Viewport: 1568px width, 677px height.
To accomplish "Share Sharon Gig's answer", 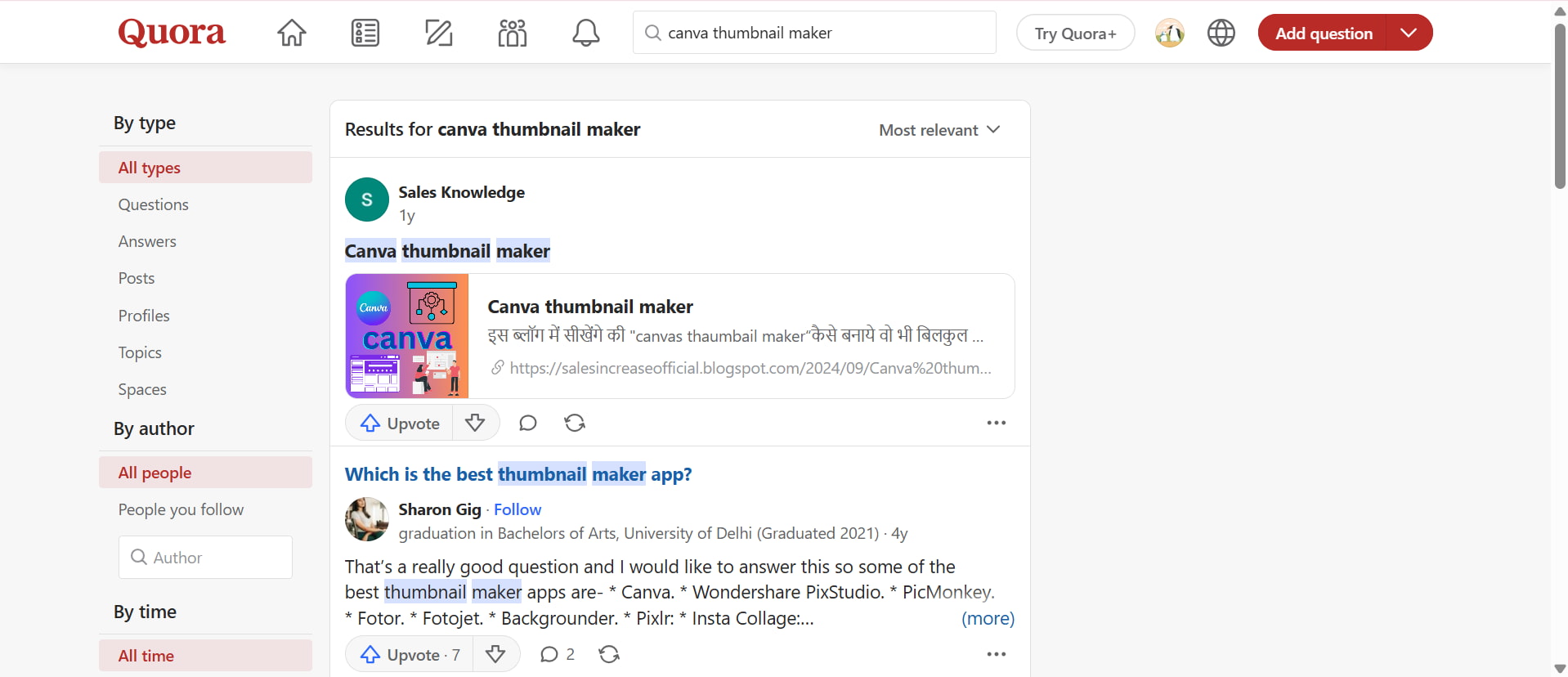I will point(609,654).
